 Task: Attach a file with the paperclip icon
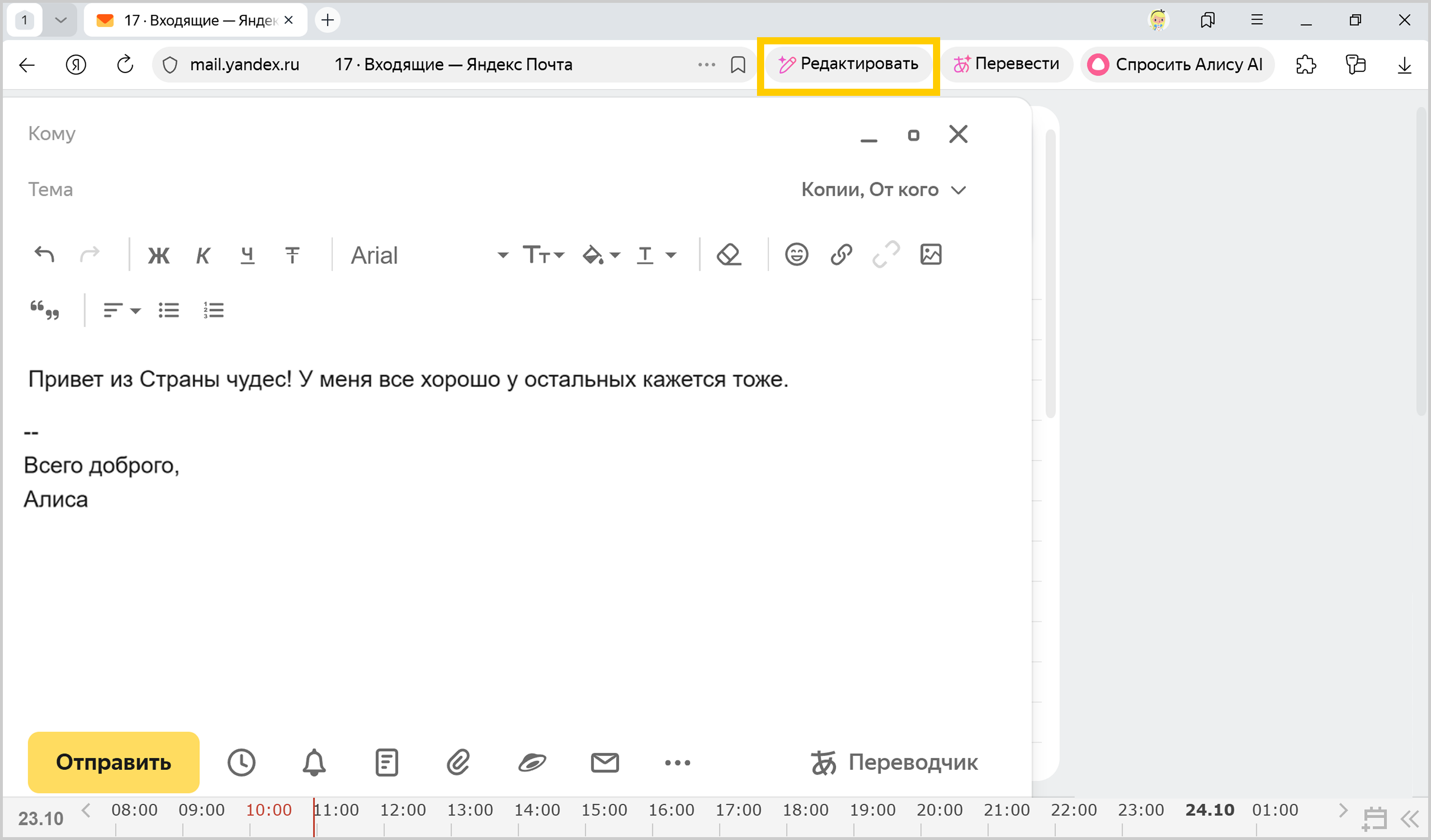(x=458, y=762)
